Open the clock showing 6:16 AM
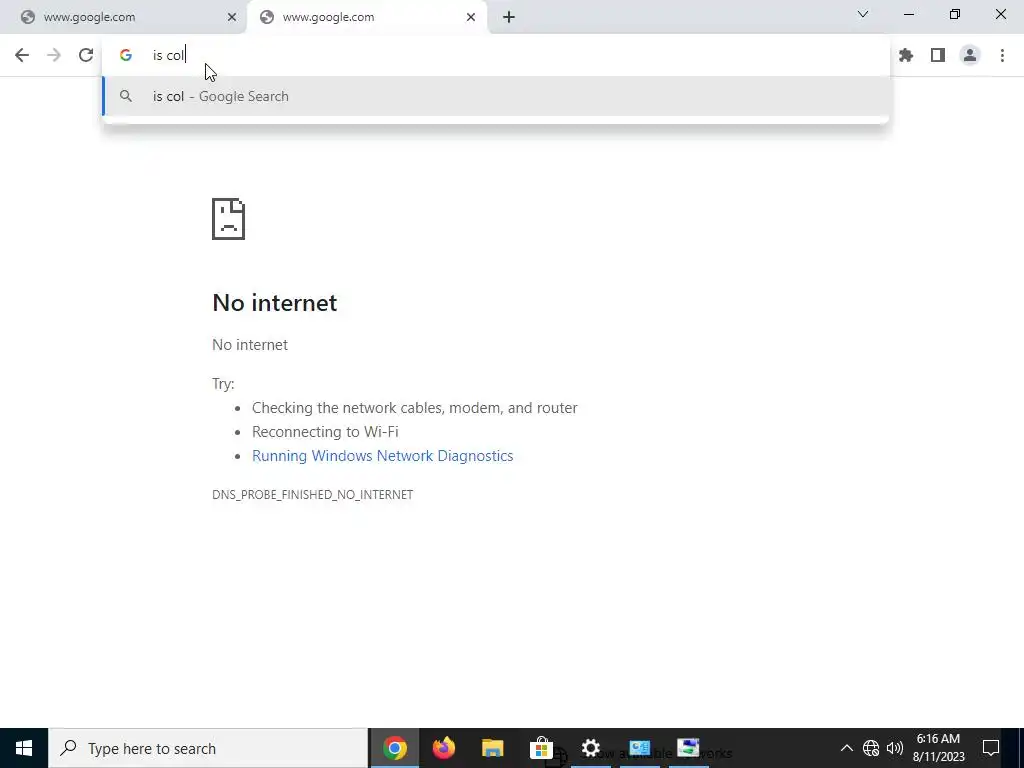 [938, 748]
